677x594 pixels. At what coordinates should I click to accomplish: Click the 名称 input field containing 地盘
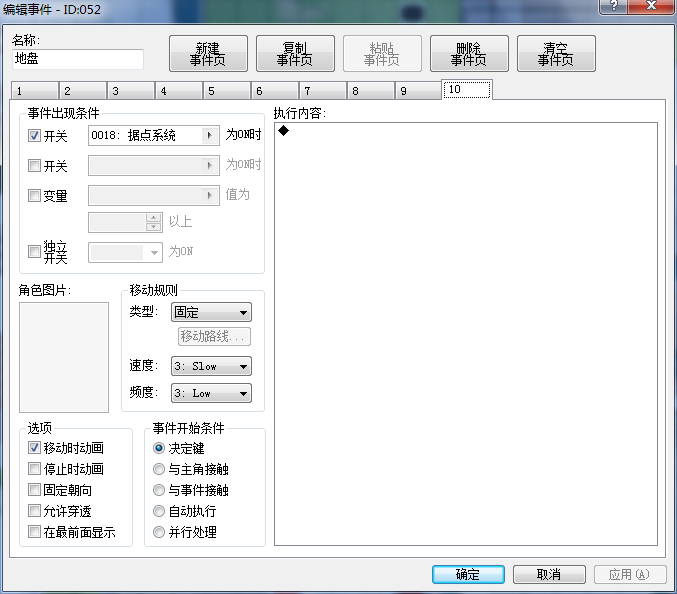(x=78, y=59)
